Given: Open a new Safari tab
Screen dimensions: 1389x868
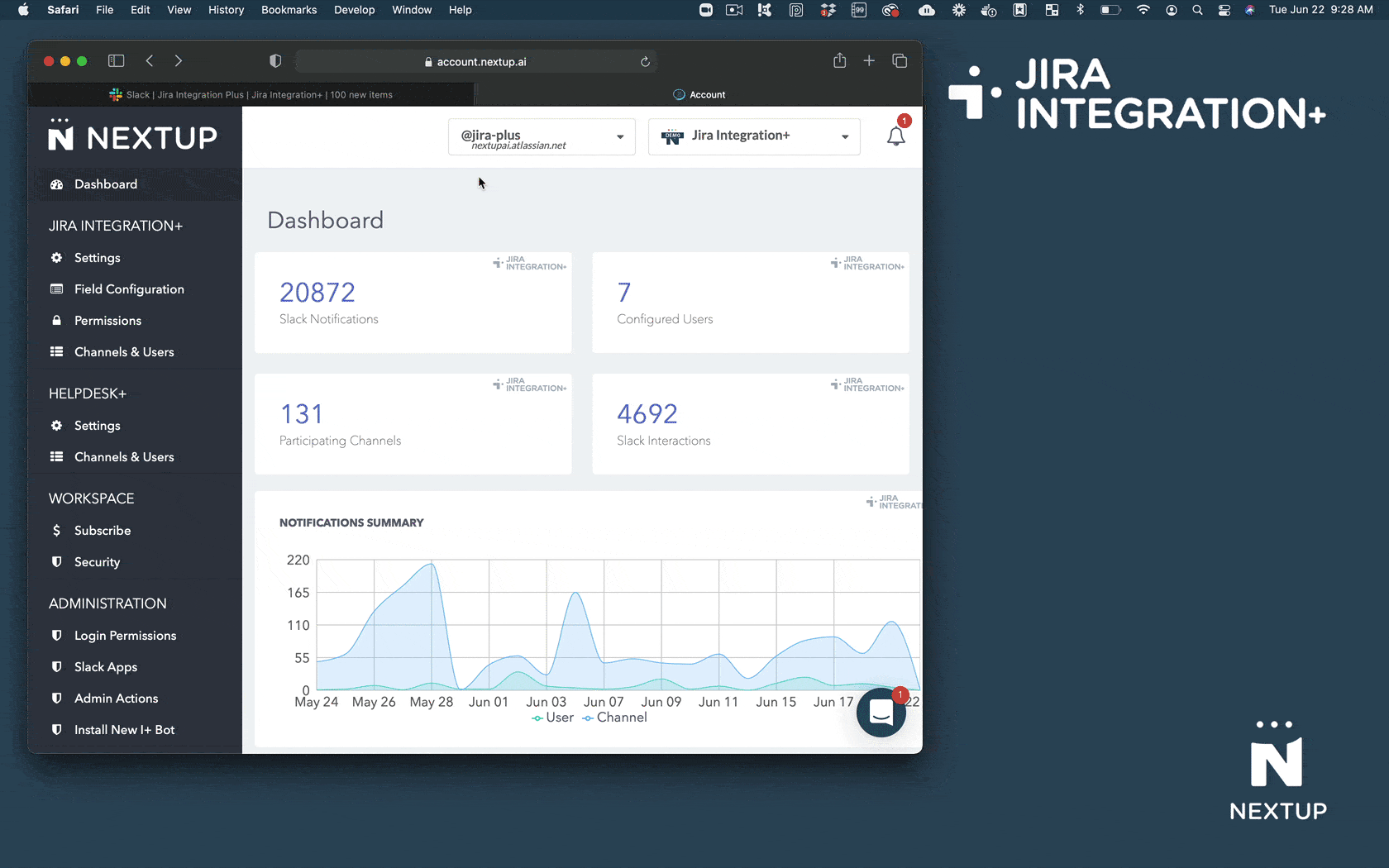Looking at the screenshot, I should [869, 61].
